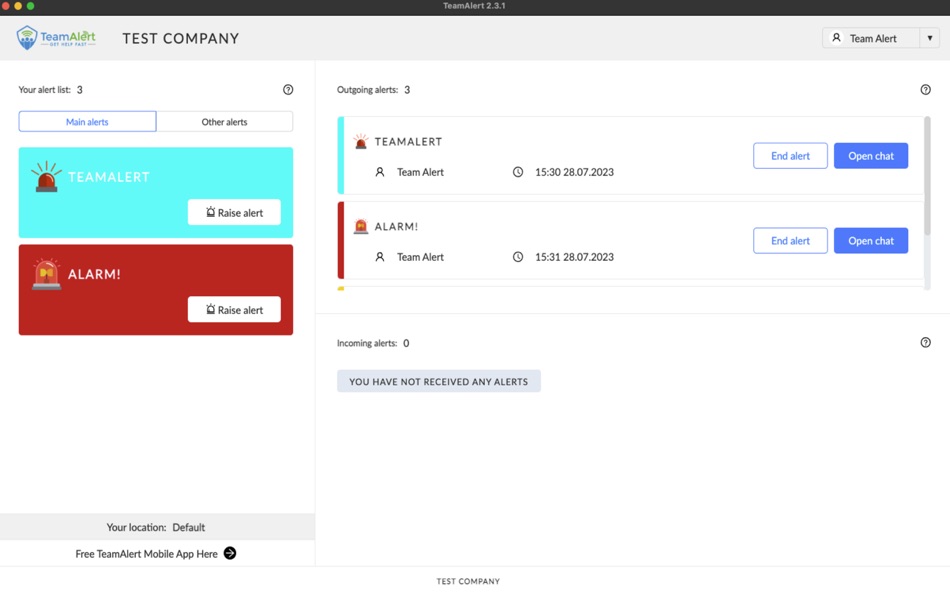Open help for Your alert list

(x=288, y=90)
